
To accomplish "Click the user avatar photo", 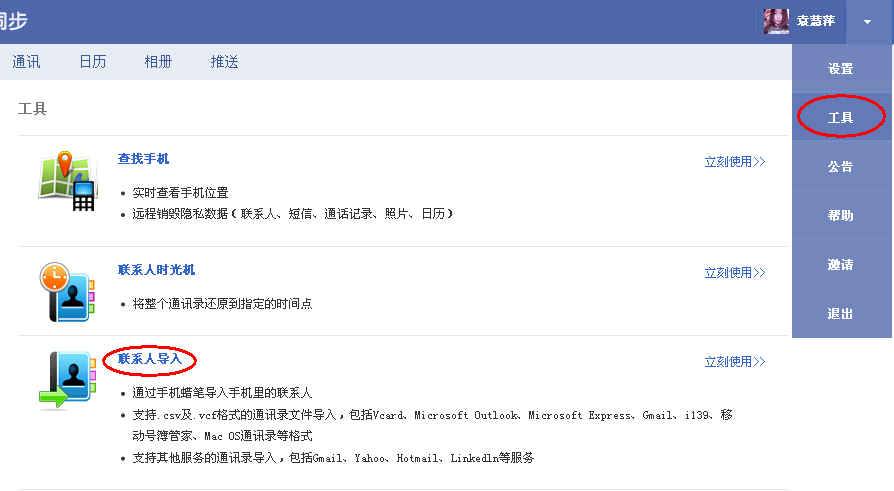I will [776, 21].
